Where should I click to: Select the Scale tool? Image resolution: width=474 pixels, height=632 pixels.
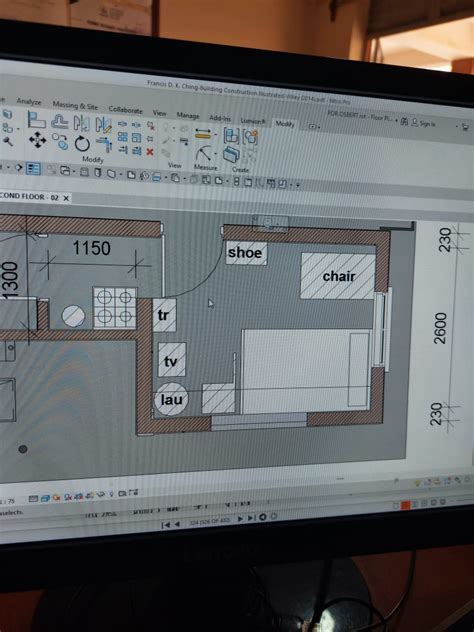tap(136, 137)
